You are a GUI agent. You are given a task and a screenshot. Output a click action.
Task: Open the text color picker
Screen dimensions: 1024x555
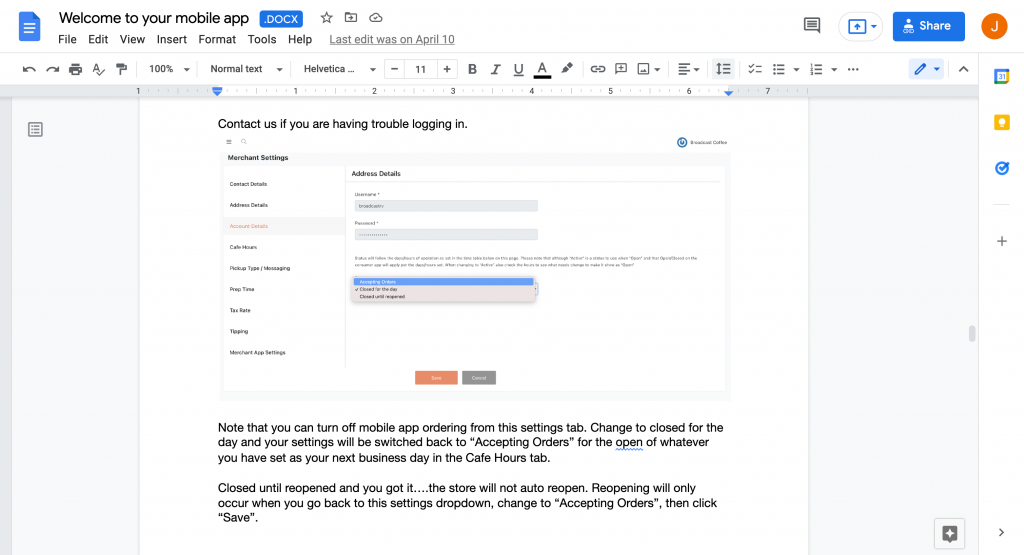[x=542, y=69]
